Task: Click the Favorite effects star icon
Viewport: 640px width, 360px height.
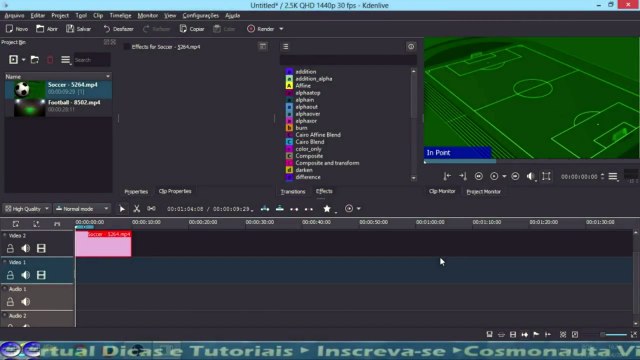Action: pos(327,209)
